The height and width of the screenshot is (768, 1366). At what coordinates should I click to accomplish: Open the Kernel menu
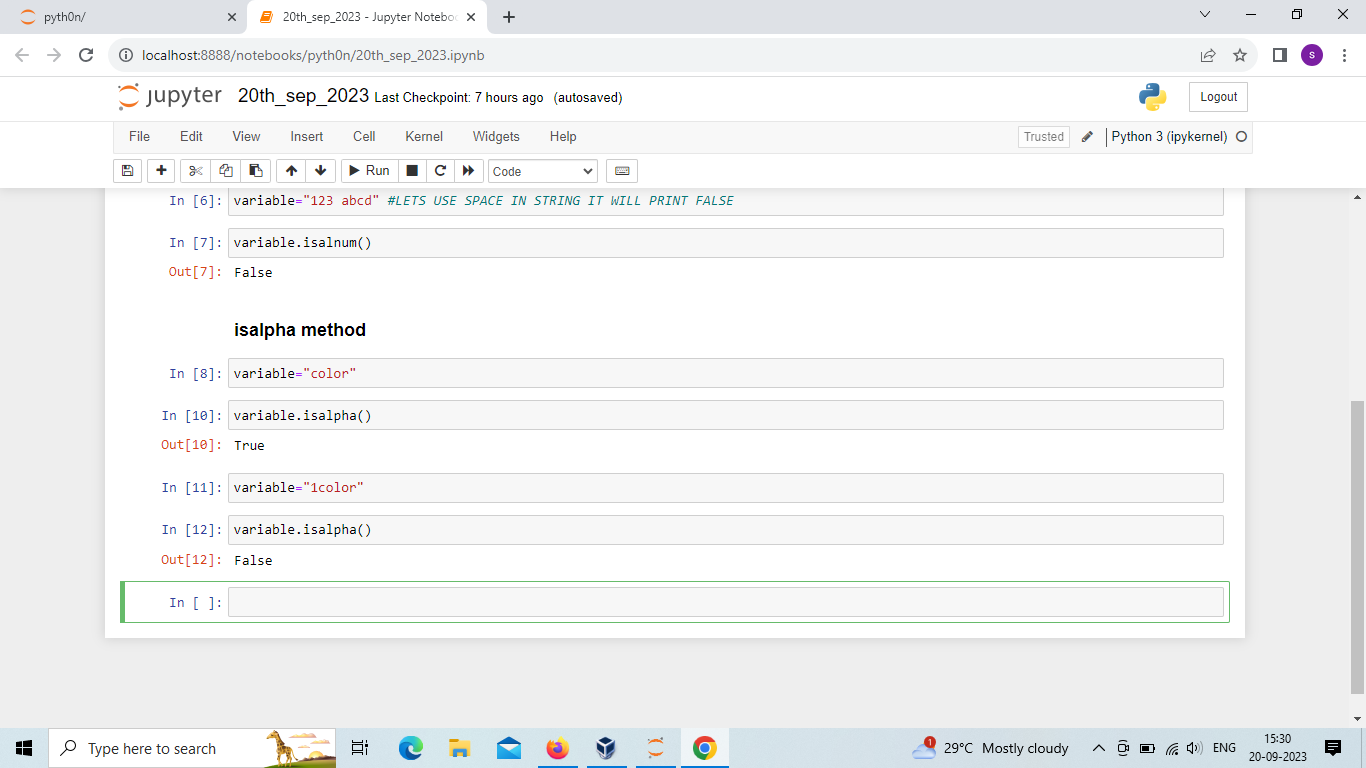tap(423, 136)
